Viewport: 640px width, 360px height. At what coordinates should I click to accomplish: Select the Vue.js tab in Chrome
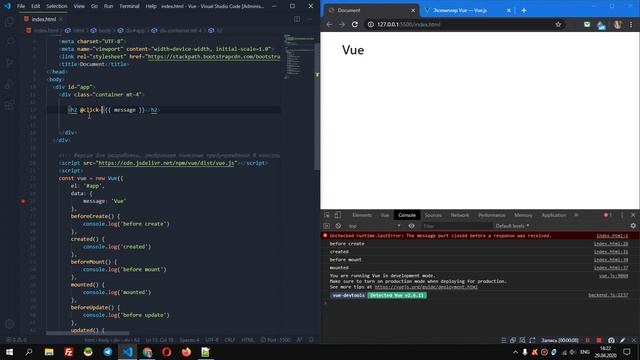(467, 10)
